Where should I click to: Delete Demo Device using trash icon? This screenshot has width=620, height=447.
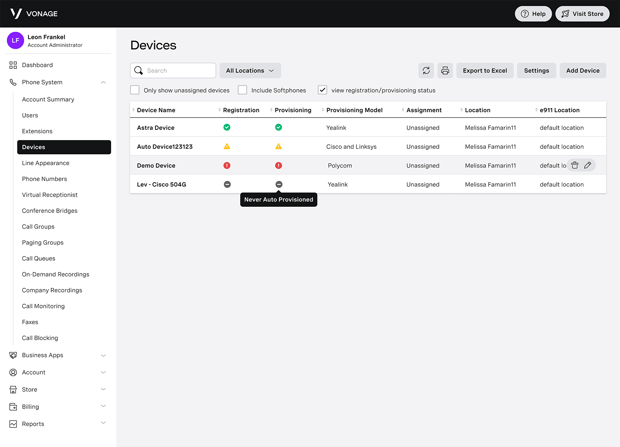[575, 165]
